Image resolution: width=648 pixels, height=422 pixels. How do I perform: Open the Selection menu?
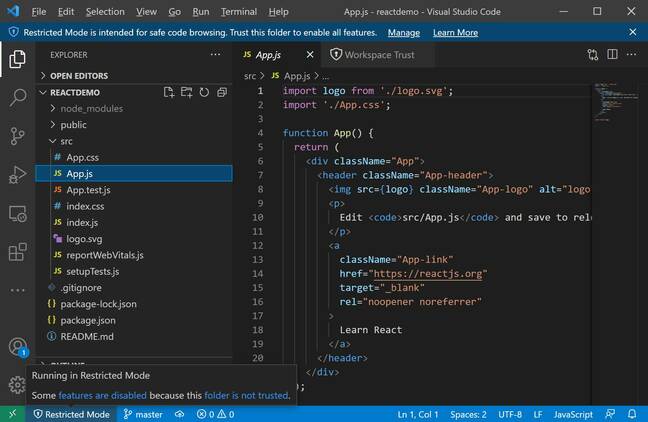coord(105,12)
